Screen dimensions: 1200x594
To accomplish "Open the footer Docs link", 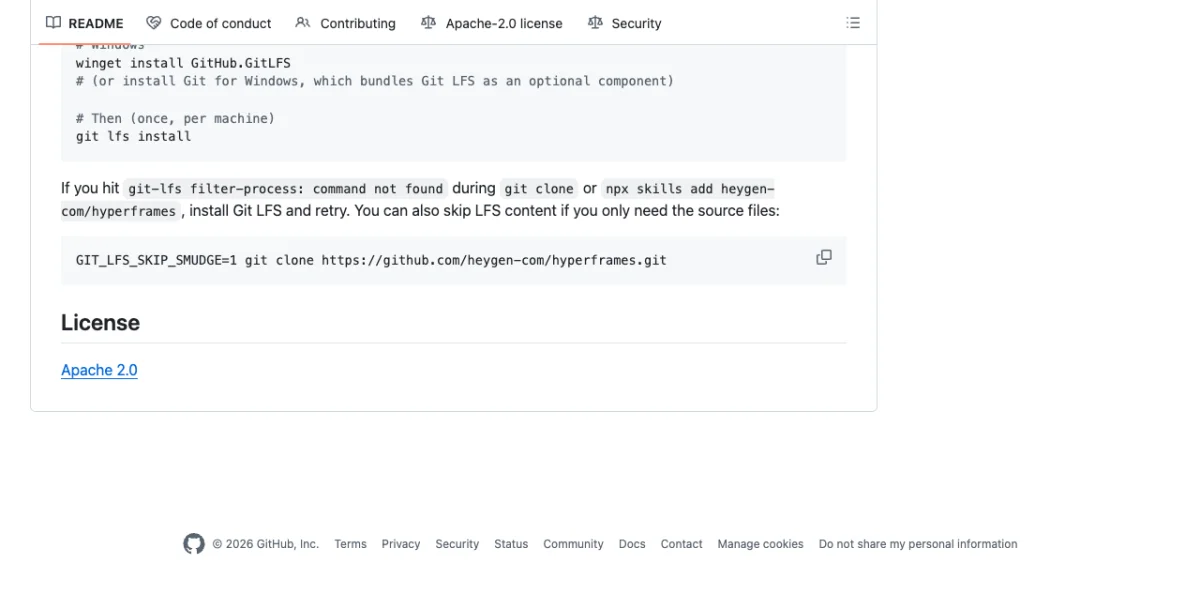I will pos(632,544).
